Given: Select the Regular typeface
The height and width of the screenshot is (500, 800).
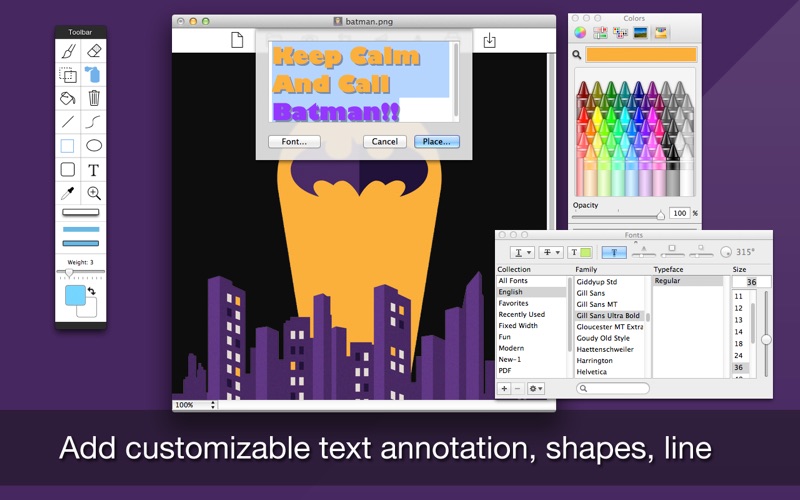Looking at the screenshot, I should click(x=688, y=281).
